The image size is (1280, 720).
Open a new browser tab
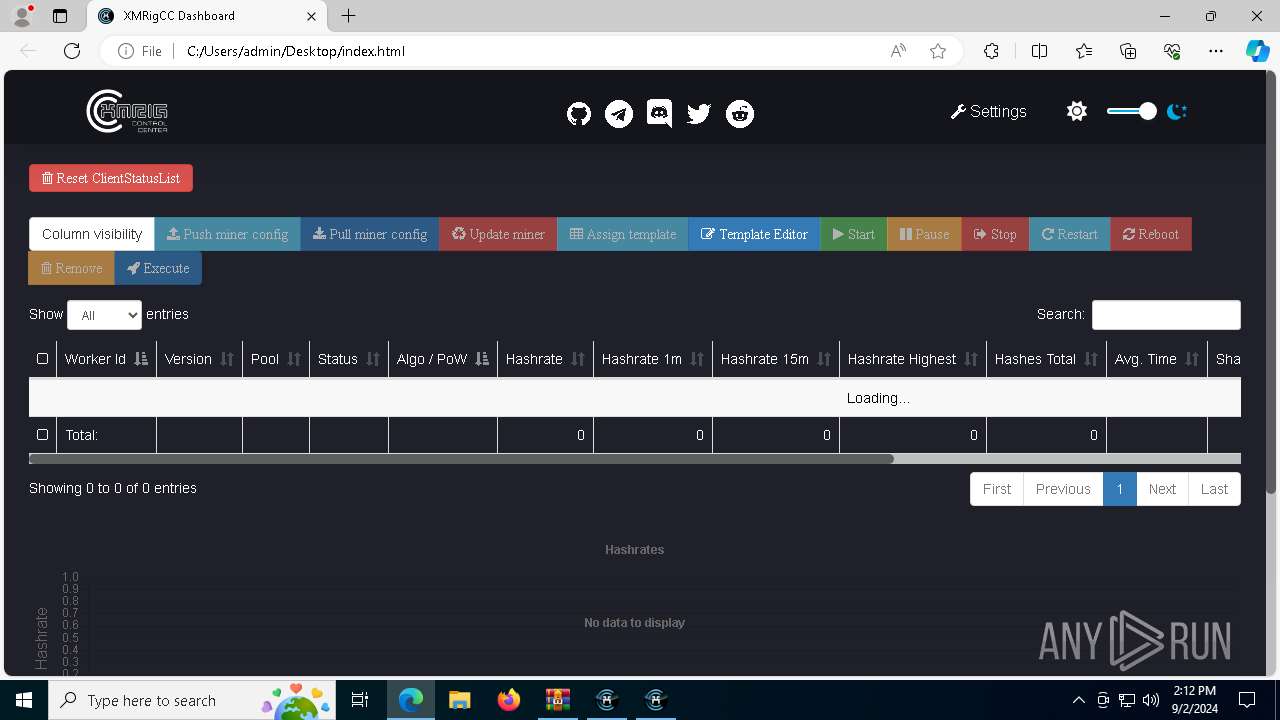click(x=348, y=16)
